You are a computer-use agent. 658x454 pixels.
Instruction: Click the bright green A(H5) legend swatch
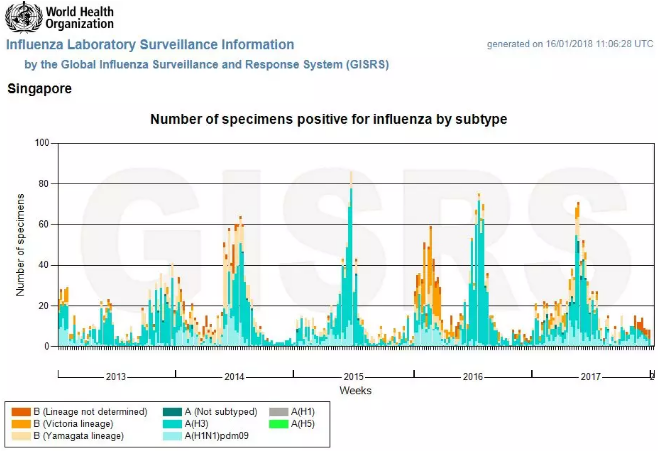tap(279, 424)
